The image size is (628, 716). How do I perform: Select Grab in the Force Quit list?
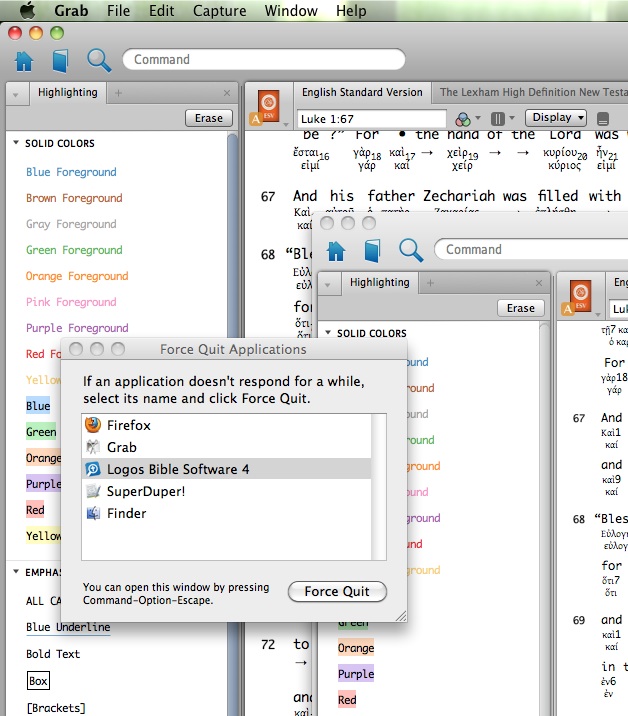[x=227, y=447]
